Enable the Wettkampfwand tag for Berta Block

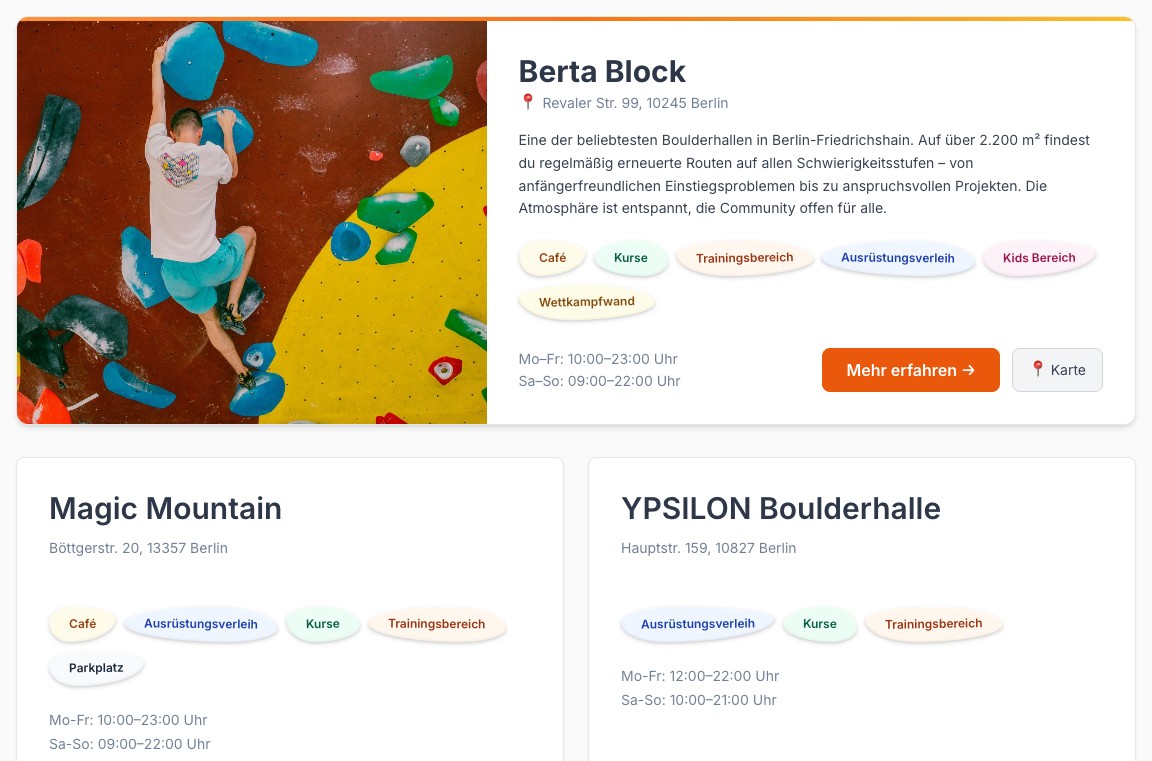pyautogui.click(x=587, y=301)
